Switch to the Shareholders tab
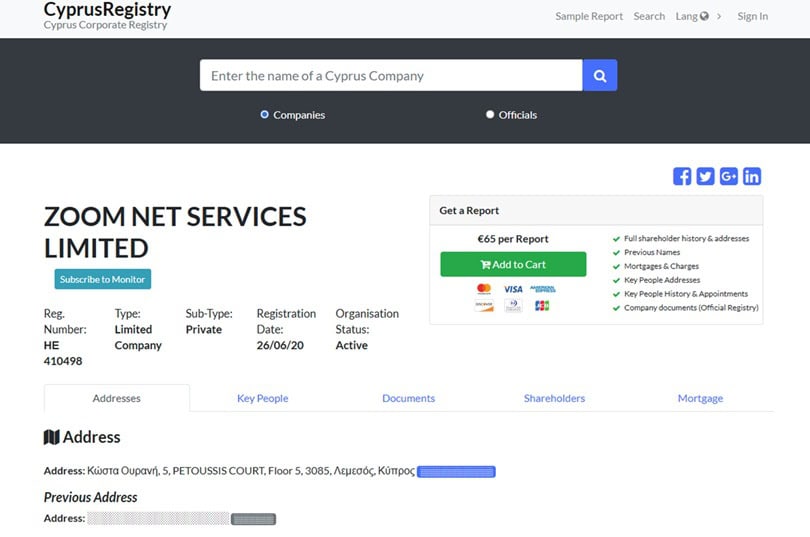Image resolution: width=810 pixels, height=537 pixels. click(x=554, y=398)
